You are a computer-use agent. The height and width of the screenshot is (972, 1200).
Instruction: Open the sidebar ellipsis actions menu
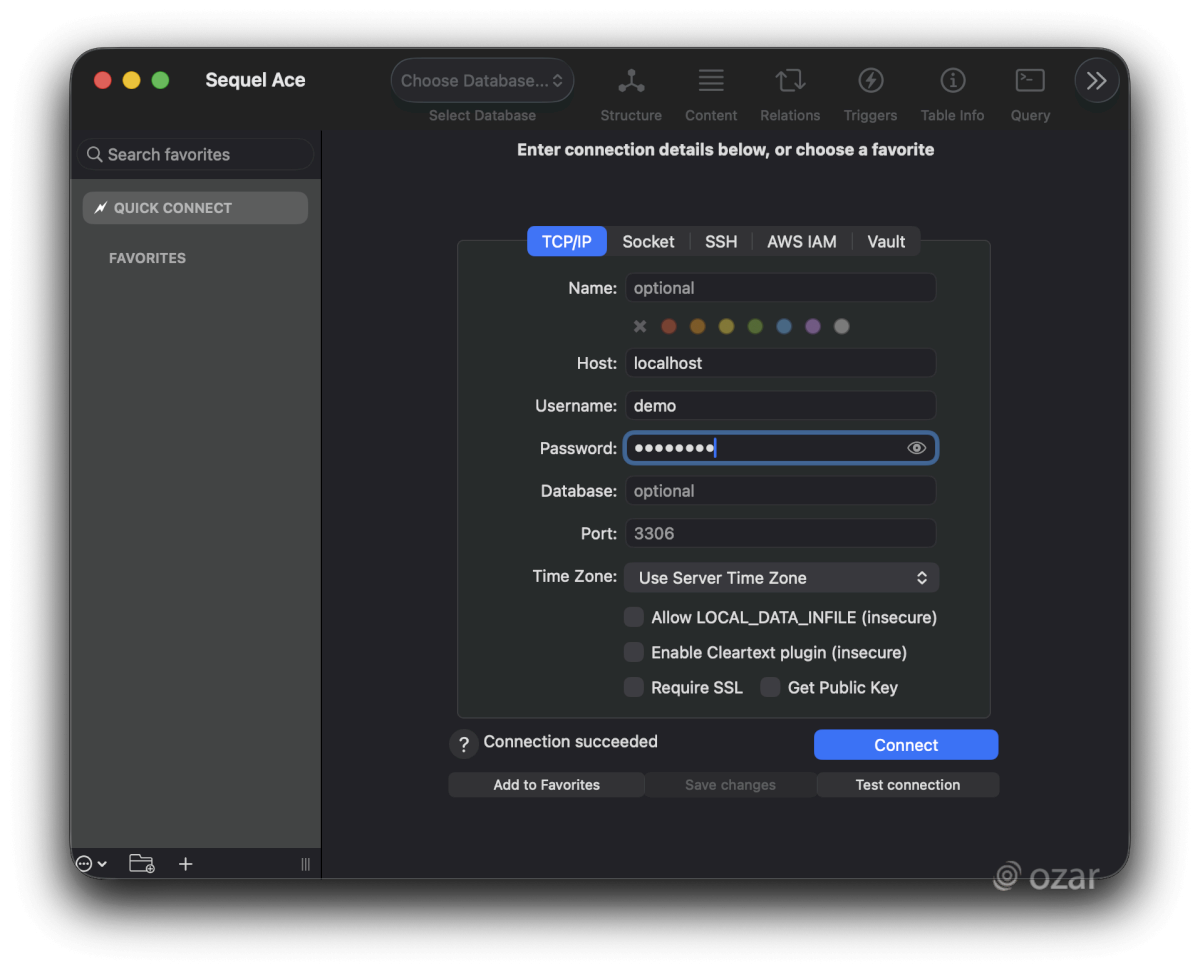pyautogui.click(x=90, y=864)
